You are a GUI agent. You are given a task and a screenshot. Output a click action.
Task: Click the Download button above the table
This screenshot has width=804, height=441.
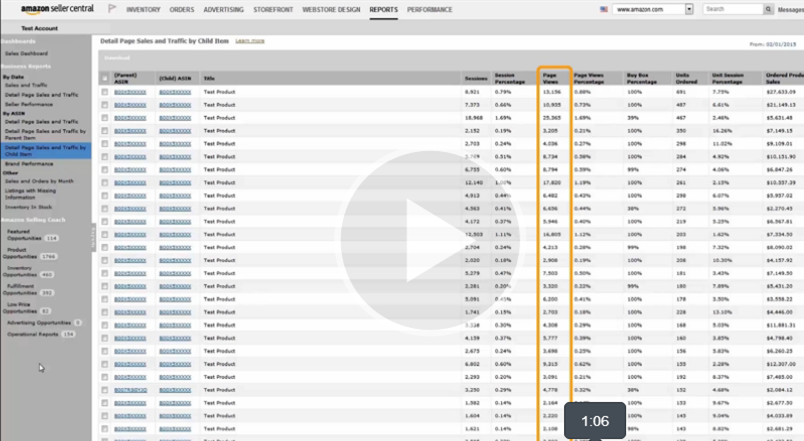coord(117,58)
